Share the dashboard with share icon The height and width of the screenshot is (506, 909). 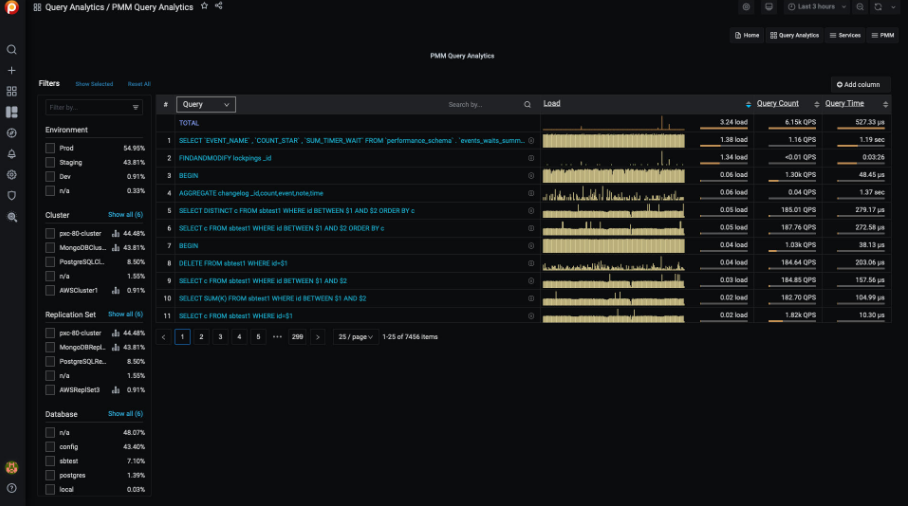coord(219,6)
